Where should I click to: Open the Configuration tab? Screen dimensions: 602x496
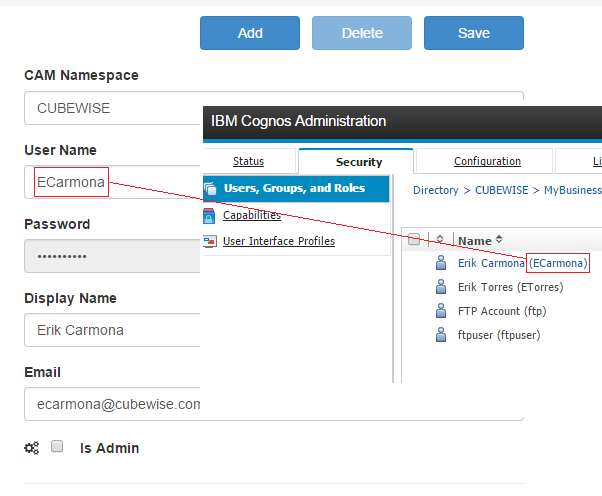487,161
